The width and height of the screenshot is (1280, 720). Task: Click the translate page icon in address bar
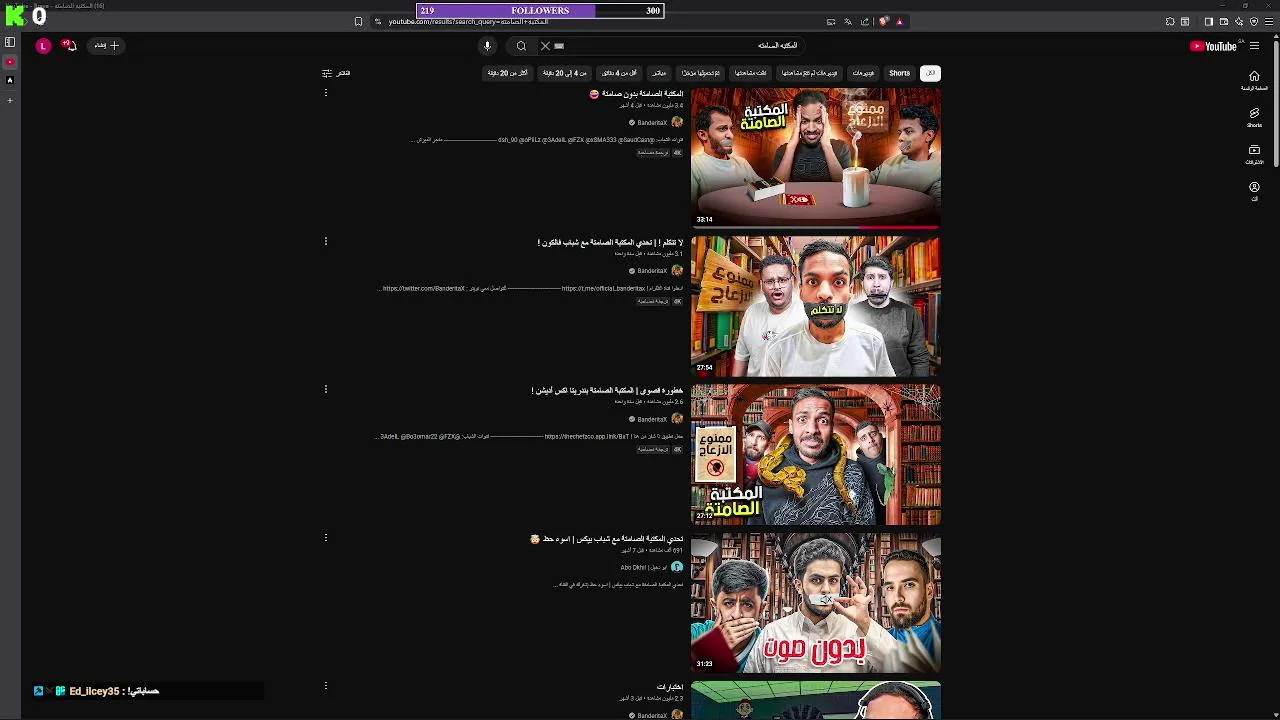coord(848,22)
